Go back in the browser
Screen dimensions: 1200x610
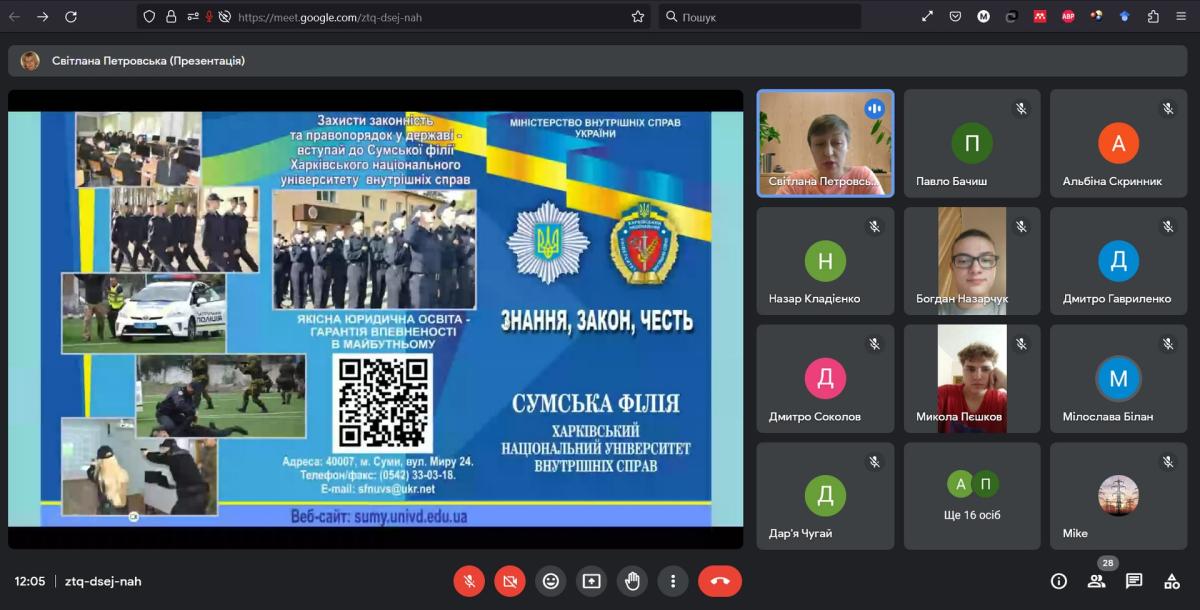(x=15, y=16)
